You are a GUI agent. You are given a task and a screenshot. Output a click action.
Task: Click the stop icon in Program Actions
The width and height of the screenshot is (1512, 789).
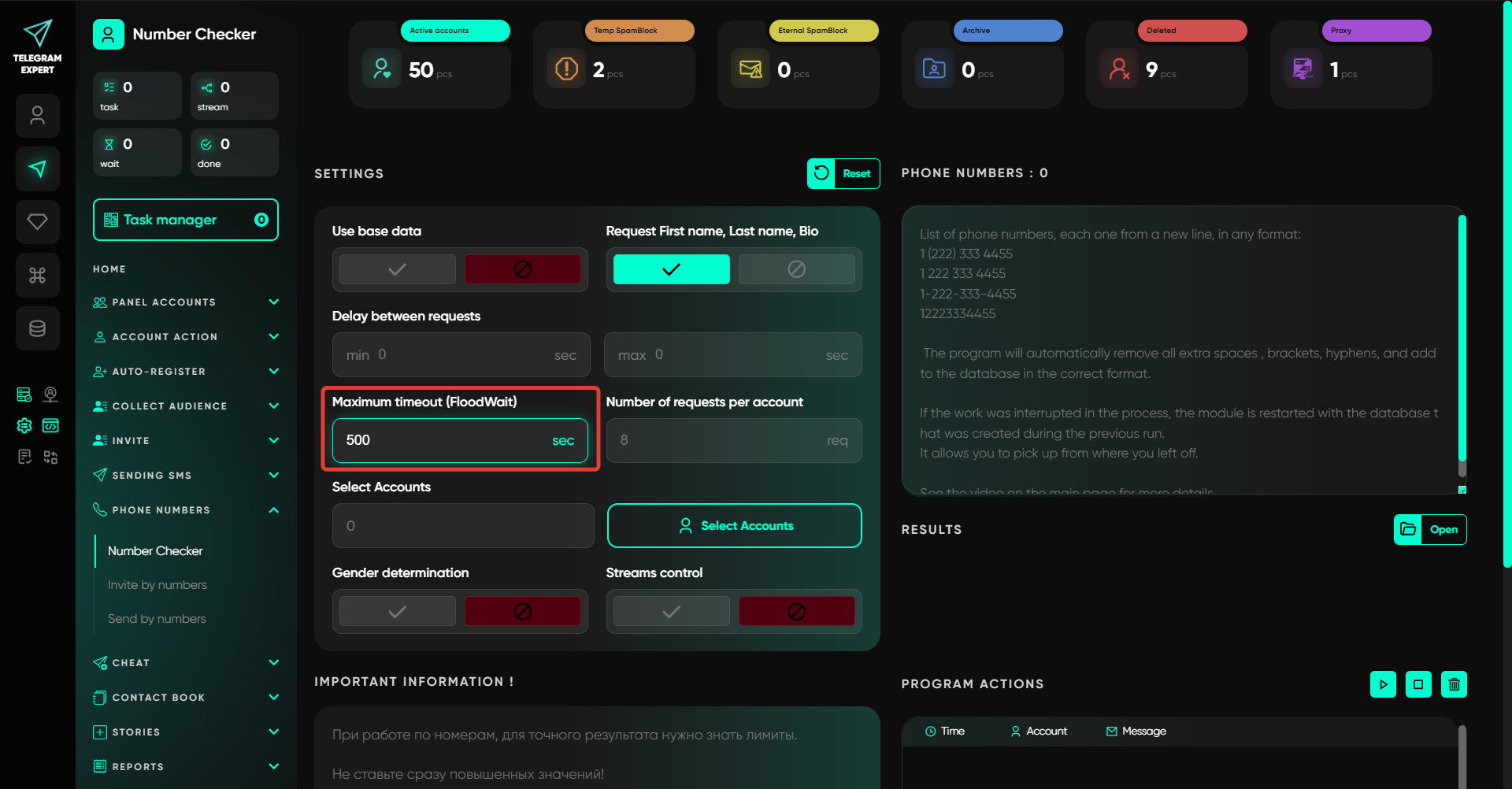(1418, 684)
